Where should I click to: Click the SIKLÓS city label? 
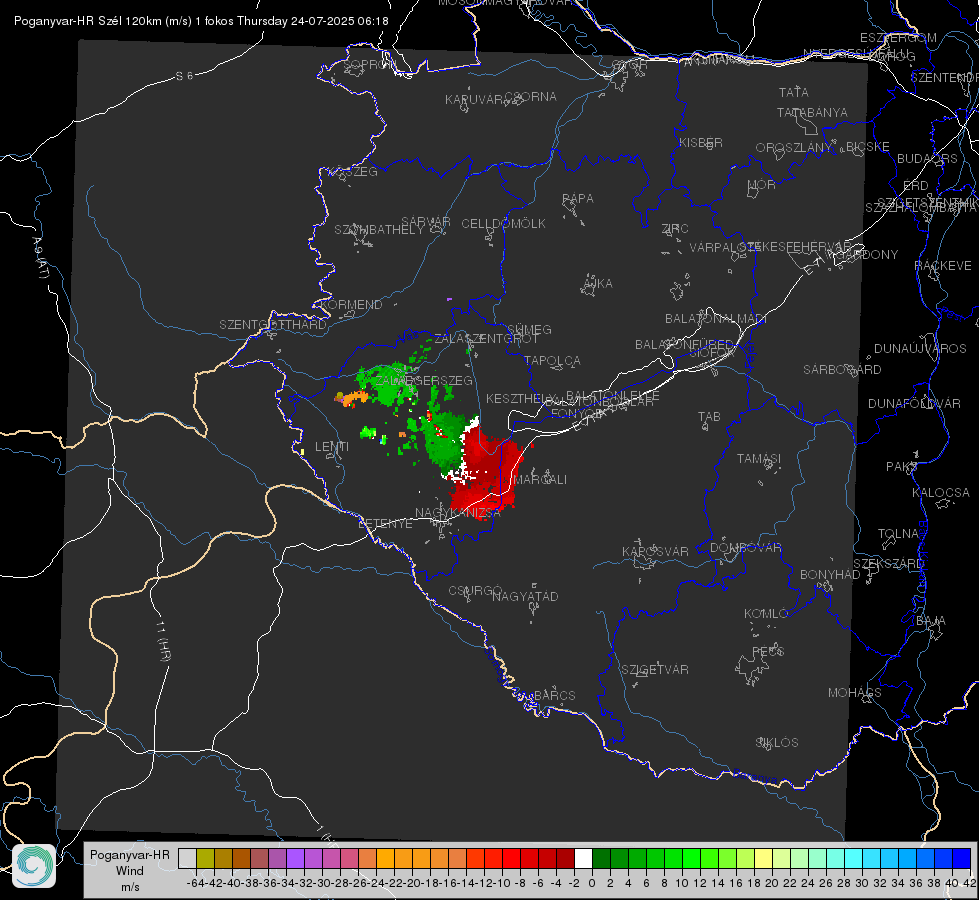click(777, 743)
